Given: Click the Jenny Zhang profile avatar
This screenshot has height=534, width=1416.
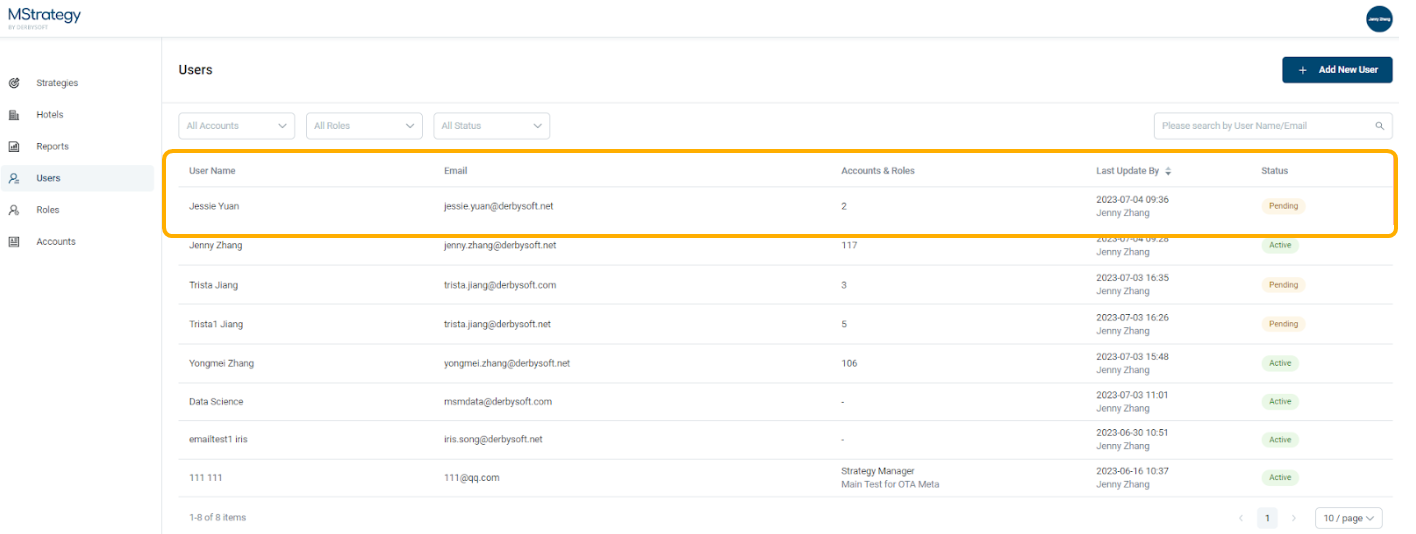Looking at the screenshot, I should tap(1379, 19).
